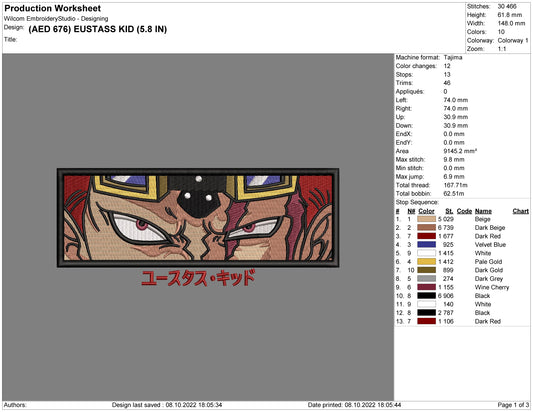Viewport: 533px width, 412px height.
Task: Click the Pale Gold color swatch
Action: pos(426,262)
